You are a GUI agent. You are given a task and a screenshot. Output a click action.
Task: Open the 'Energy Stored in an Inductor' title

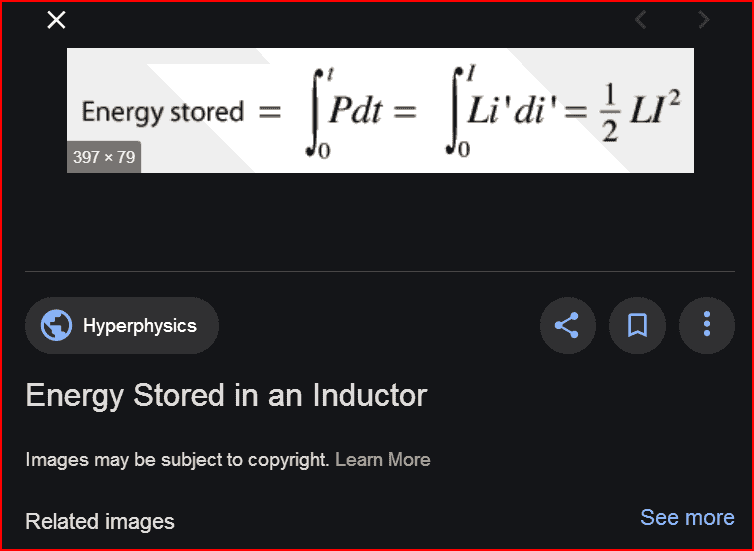coord(226,395)
